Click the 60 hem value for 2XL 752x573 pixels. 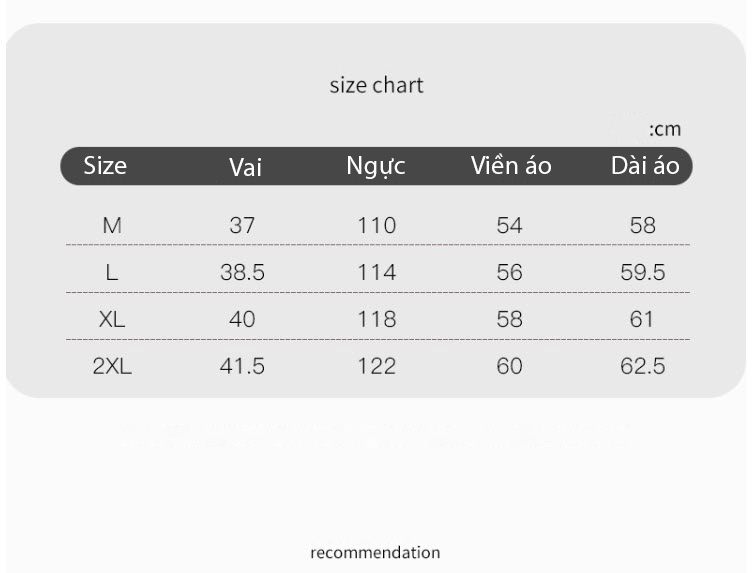[509, 366]
